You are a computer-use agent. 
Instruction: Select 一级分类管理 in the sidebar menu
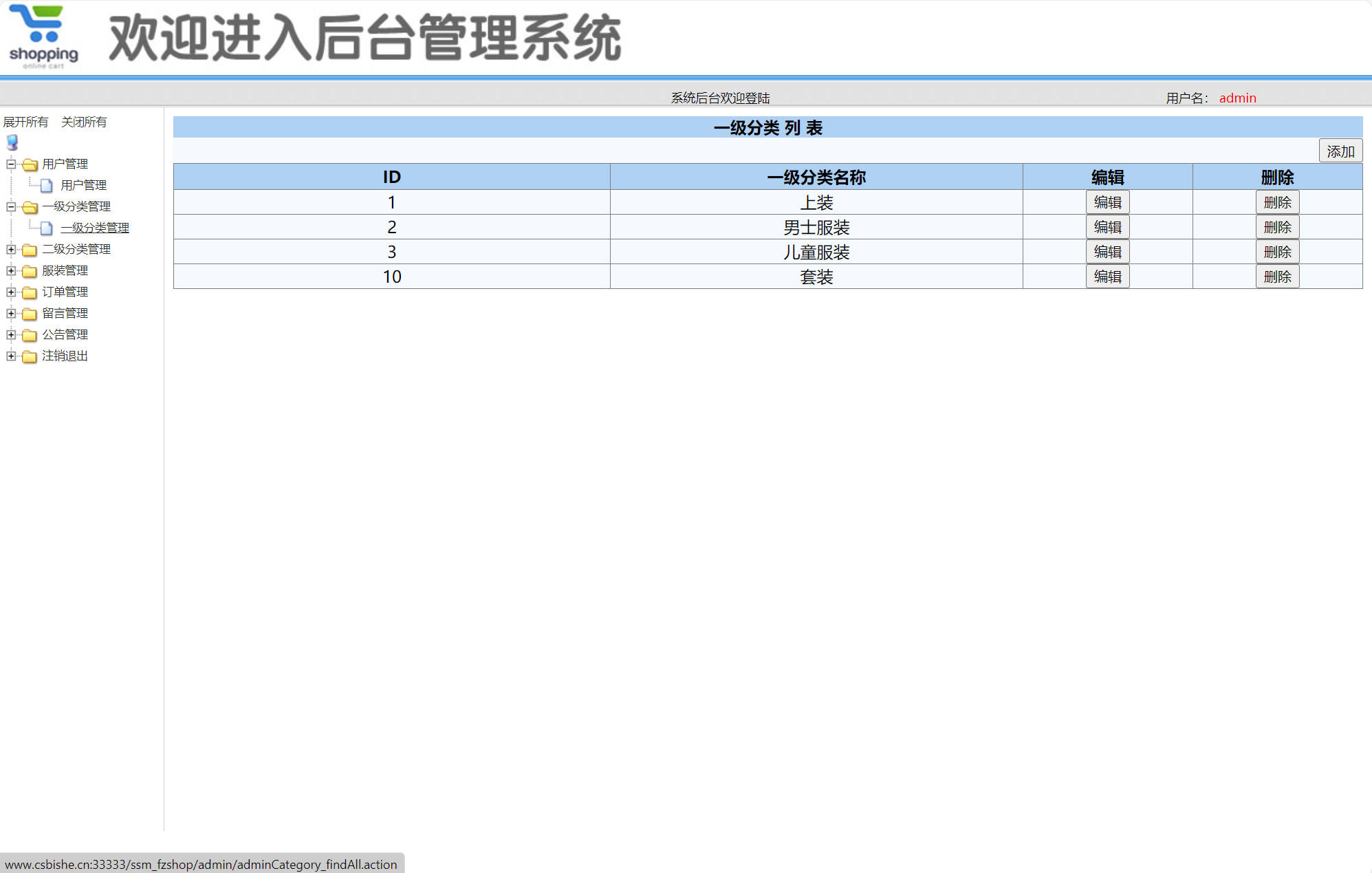[94, 227]
